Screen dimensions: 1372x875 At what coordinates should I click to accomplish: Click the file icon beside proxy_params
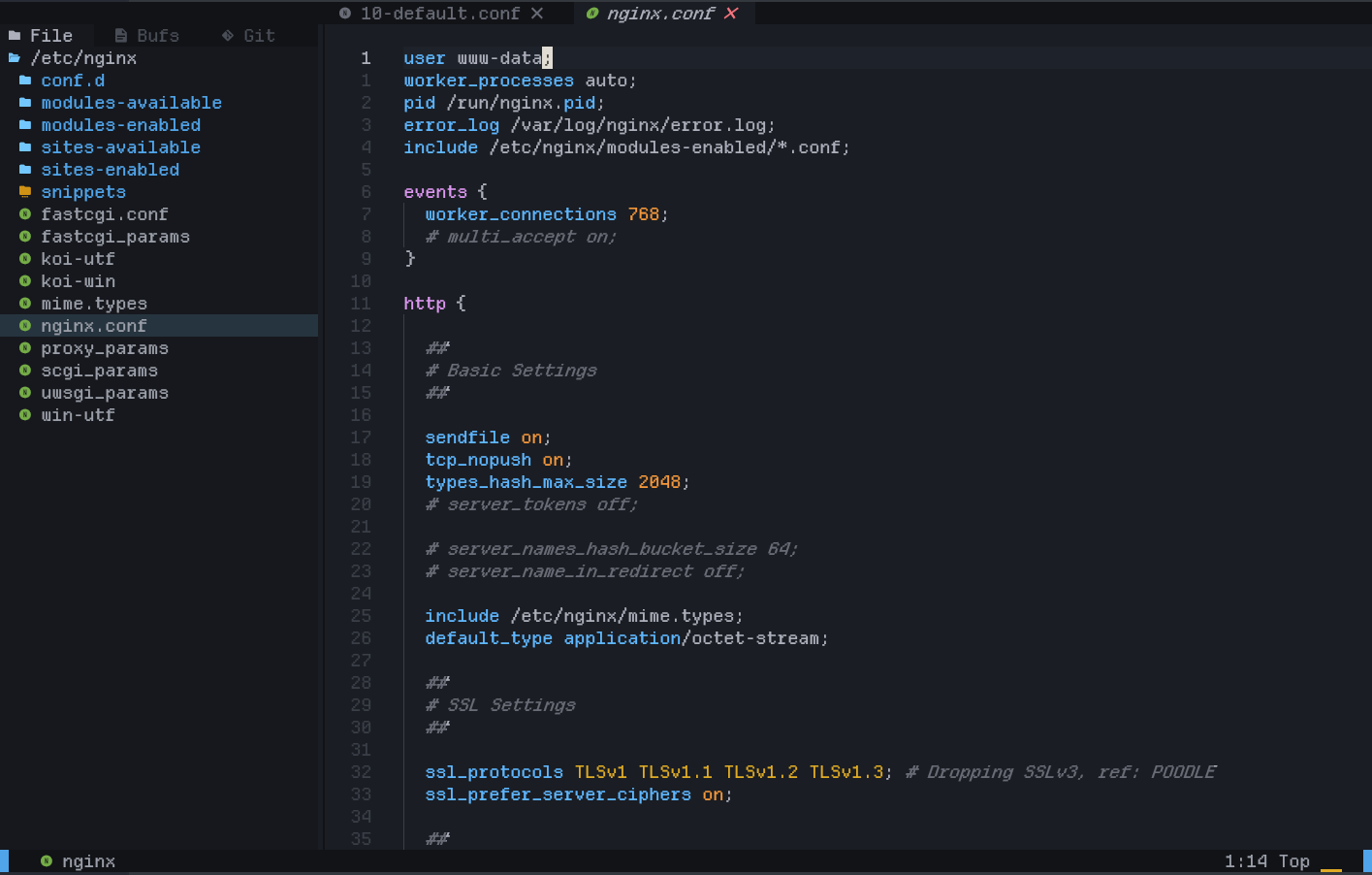point(25,348)
